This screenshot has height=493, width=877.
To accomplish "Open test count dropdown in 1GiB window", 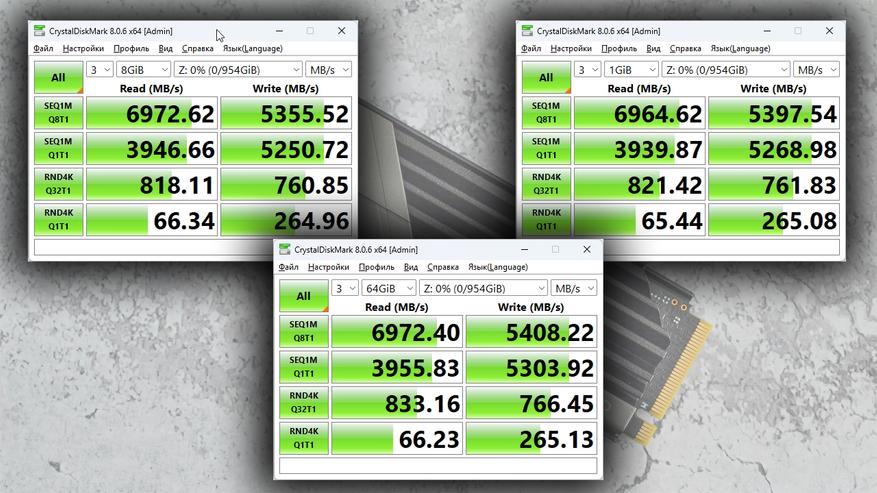I will pyautogui.click(x=587, y=69).
